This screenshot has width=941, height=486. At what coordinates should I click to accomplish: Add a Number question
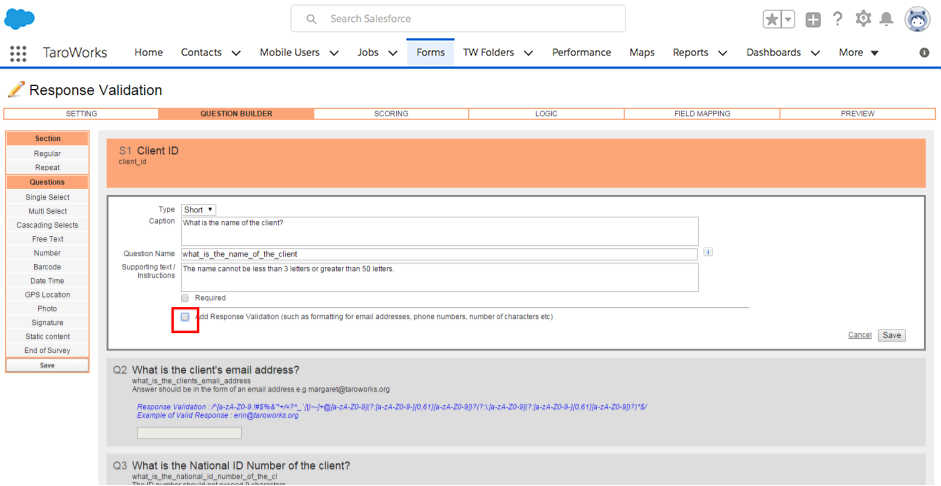[47, 253]
